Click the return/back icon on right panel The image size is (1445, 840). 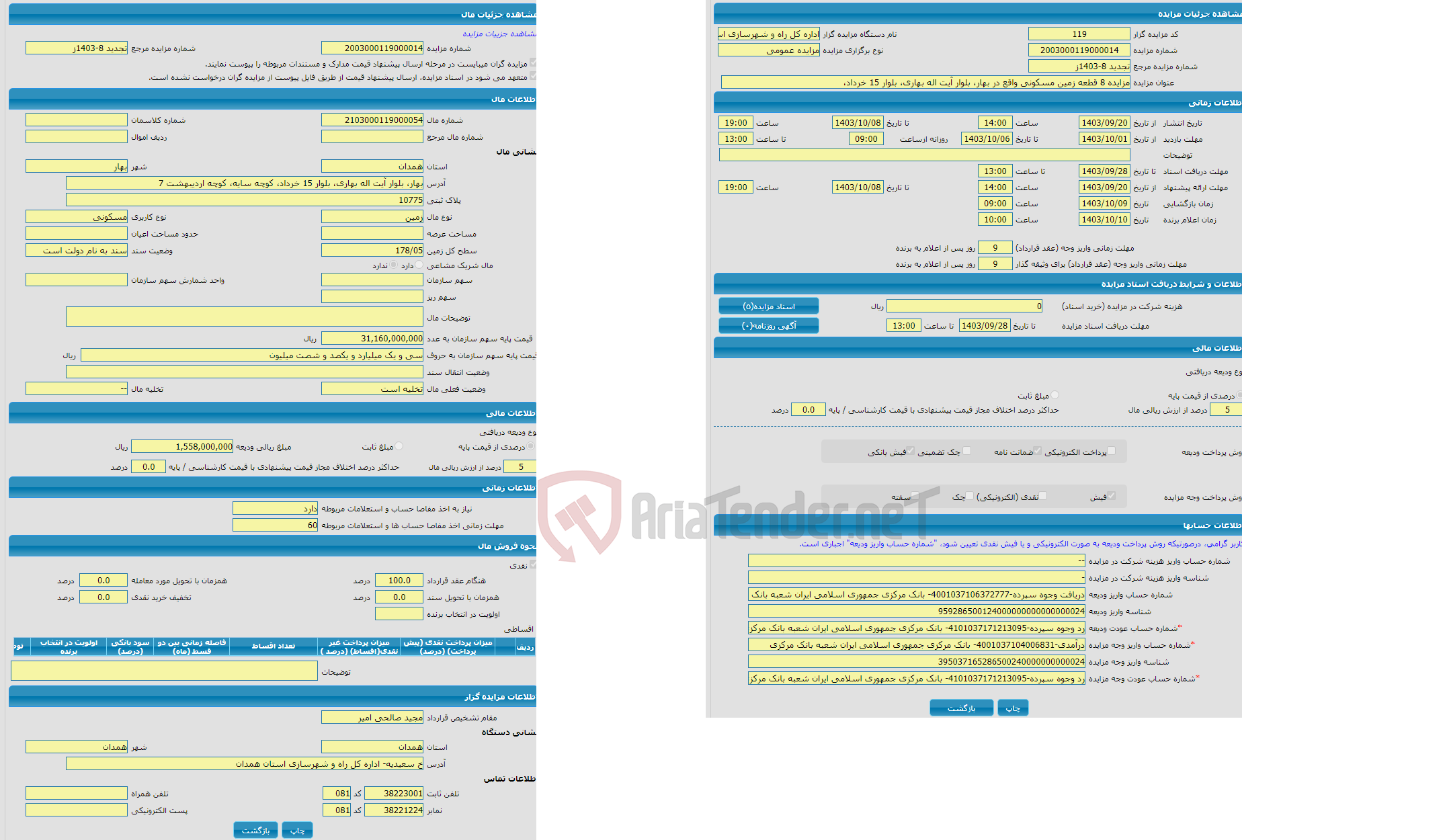click(x=961, y=708)
